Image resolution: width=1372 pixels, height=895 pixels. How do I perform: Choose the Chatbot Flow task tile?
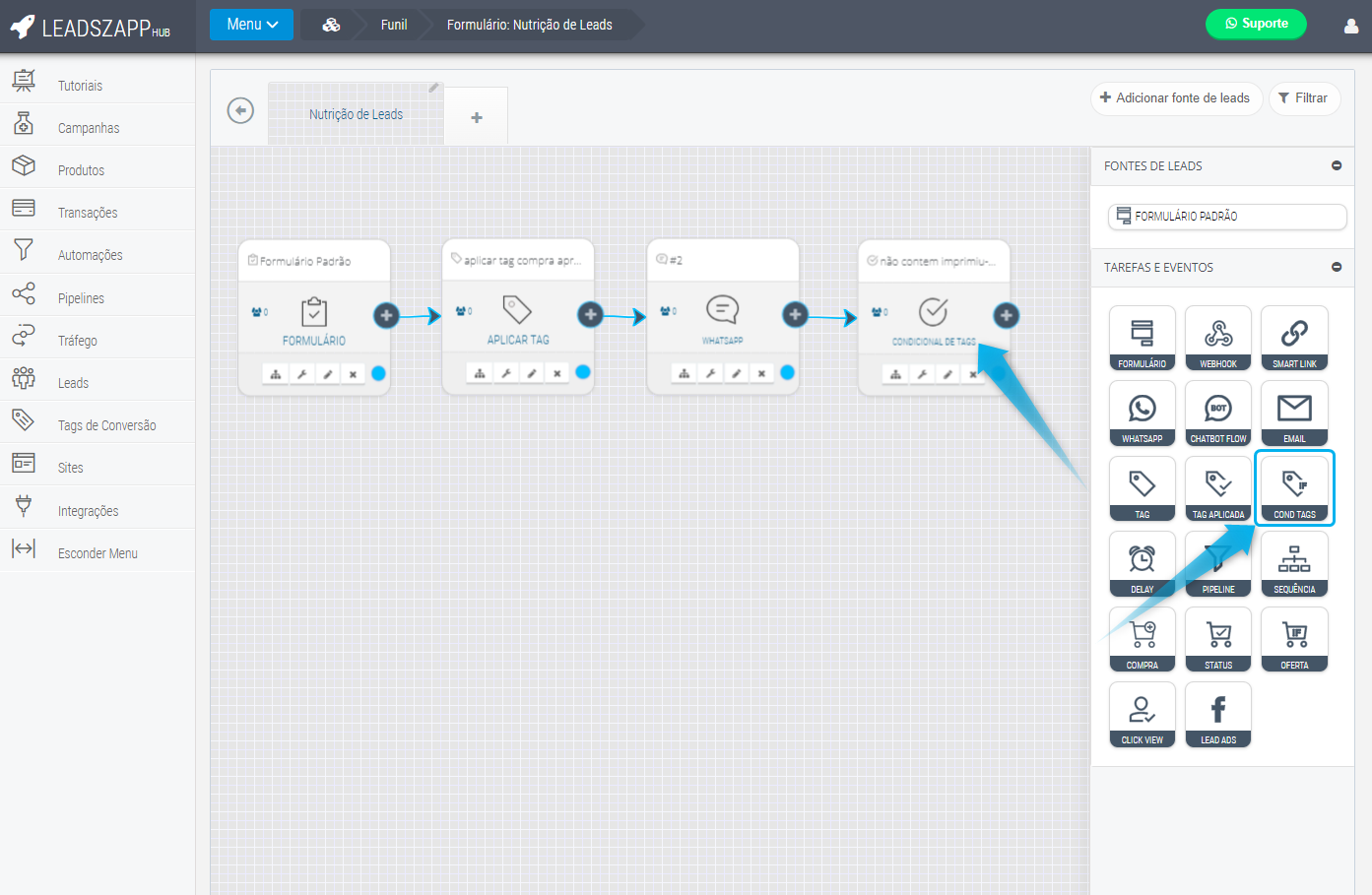pos(1218,414)
